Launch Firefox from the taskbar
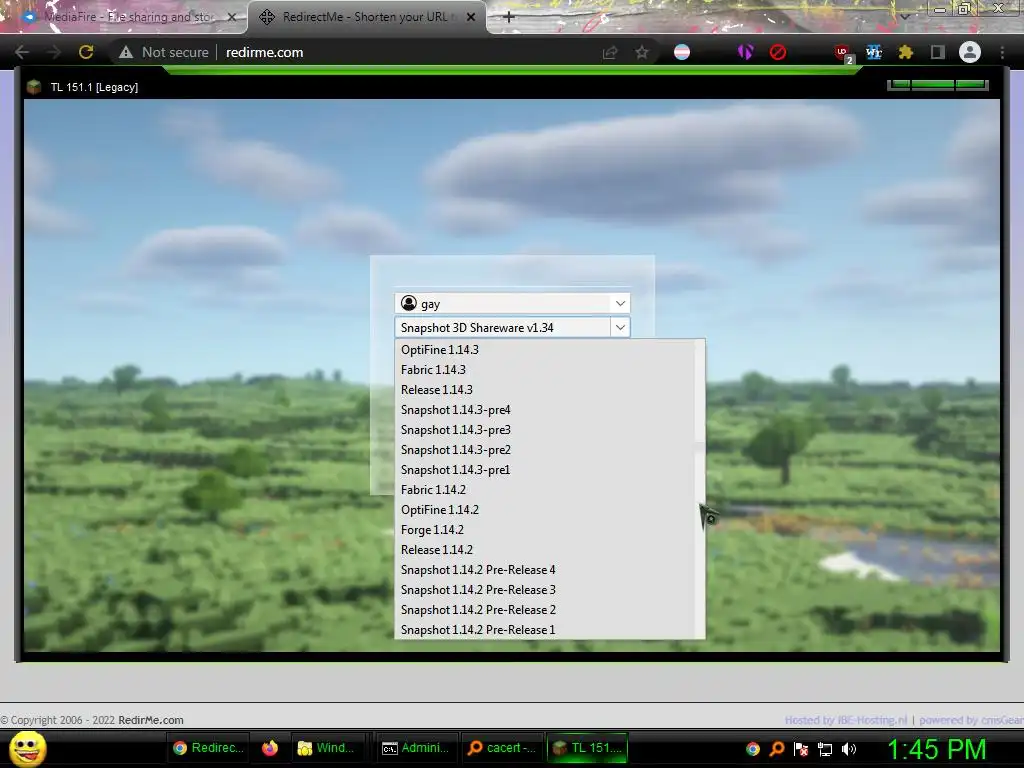The image size is (1024, 768). point(270,748)
